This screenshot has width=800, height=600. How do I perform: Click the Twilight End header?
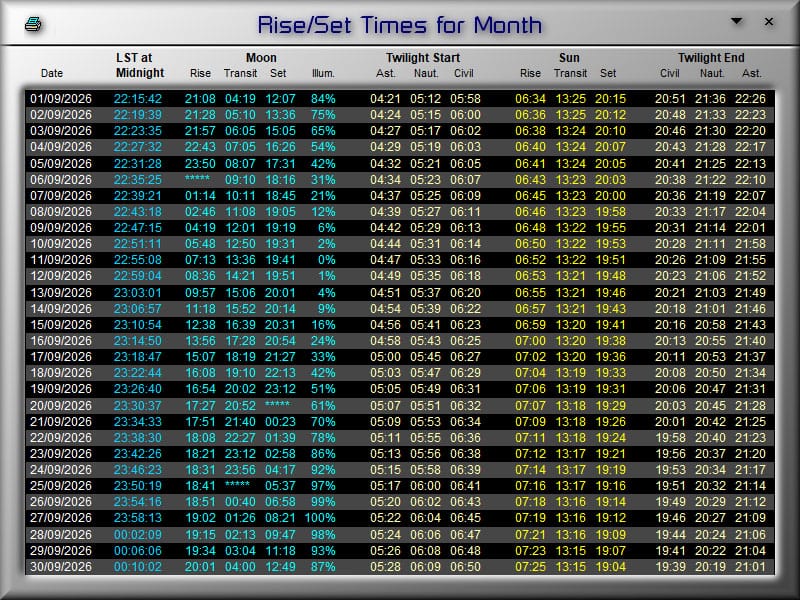711,58
